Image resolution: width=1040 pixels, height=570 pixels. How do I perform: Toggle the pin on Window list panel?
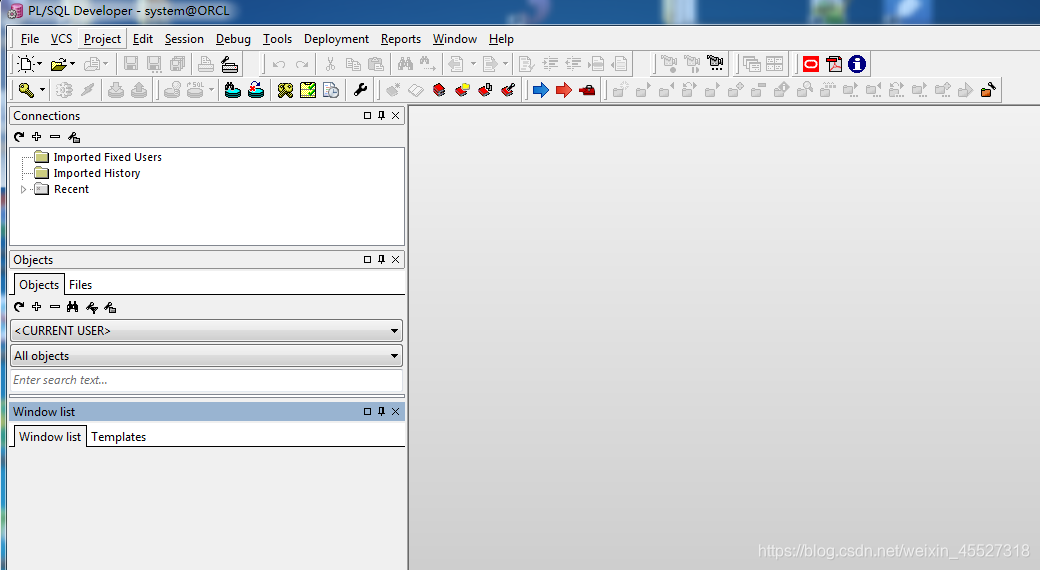click(381, 411)
